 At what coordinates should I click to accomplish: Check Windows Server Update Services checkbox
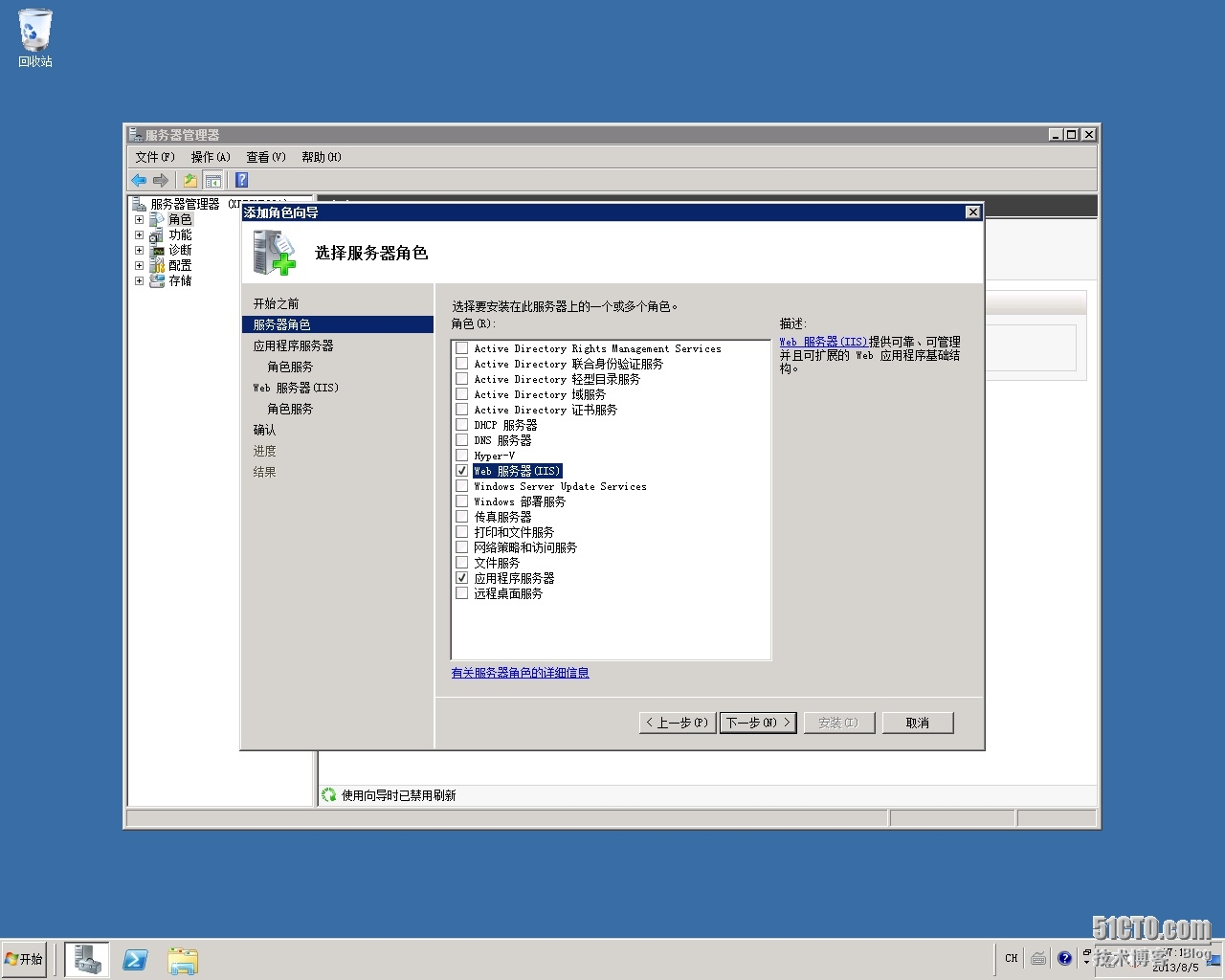(462, 486)
